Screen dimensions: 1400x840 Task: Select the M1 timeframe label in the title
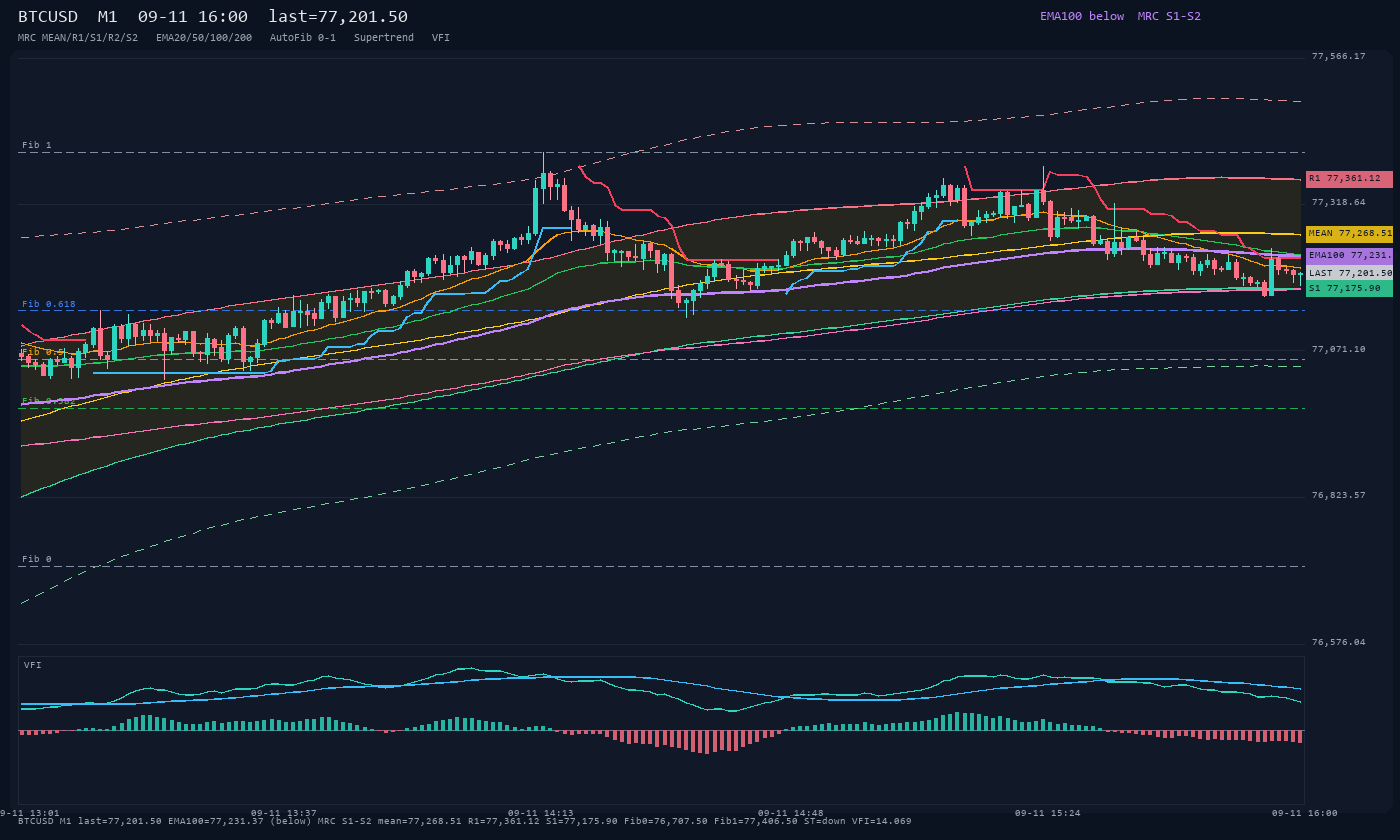coord(107,17)
